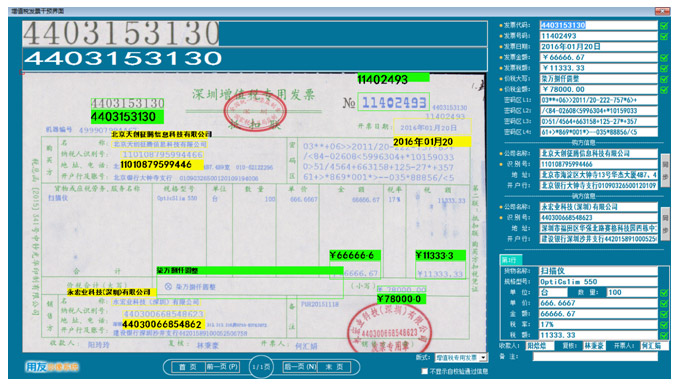The image size is (680, 386).
Task: Click green check icon beside 发票号码 field
Action: tap(664, 36)
